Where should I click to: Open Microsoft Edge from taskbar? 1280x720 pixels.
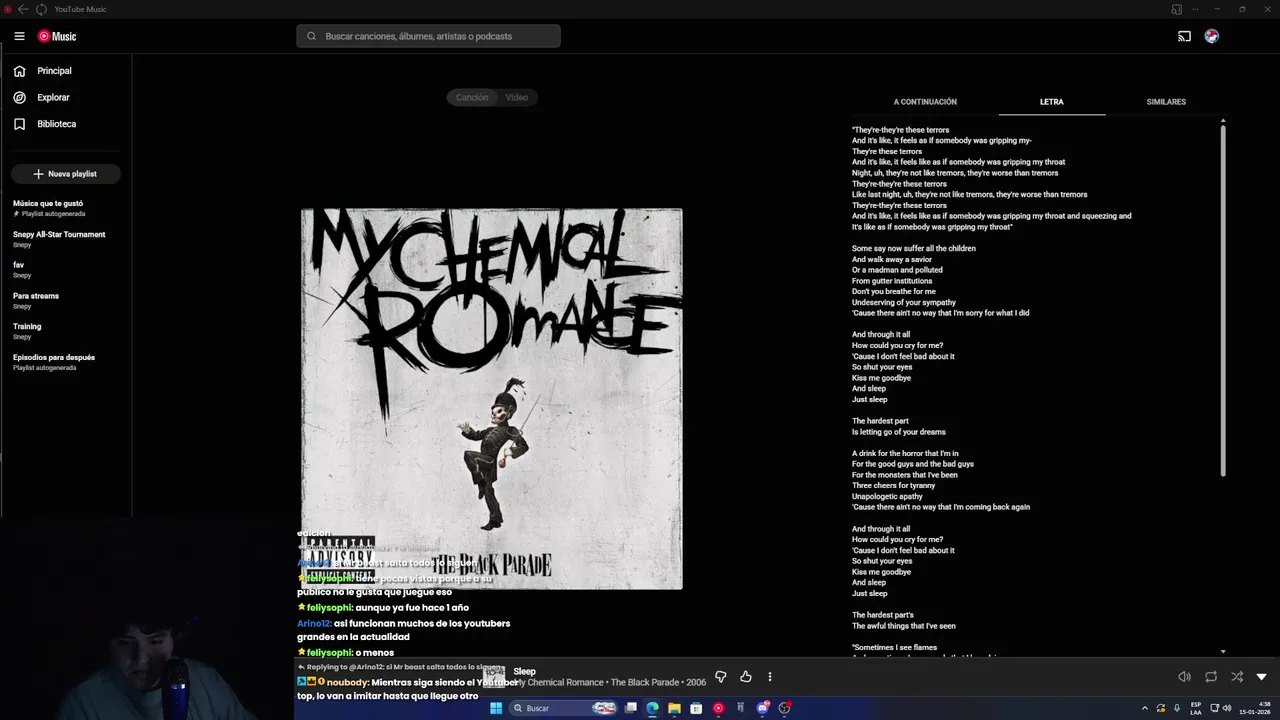tap(652, 708)
